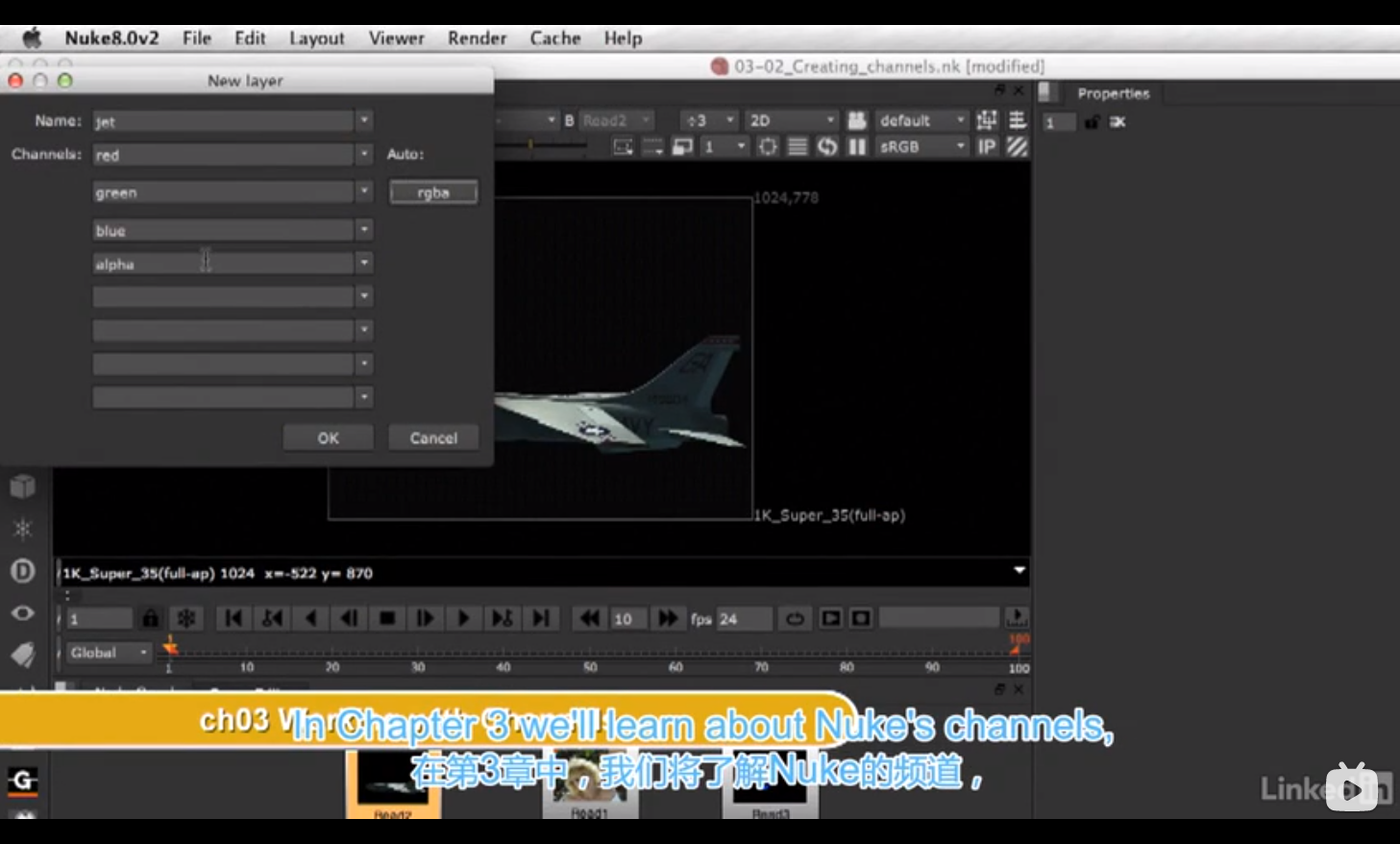Open the sRGB colorspace dropdown
Viewport: 1400px width, 844px height.
pos(921,147)
